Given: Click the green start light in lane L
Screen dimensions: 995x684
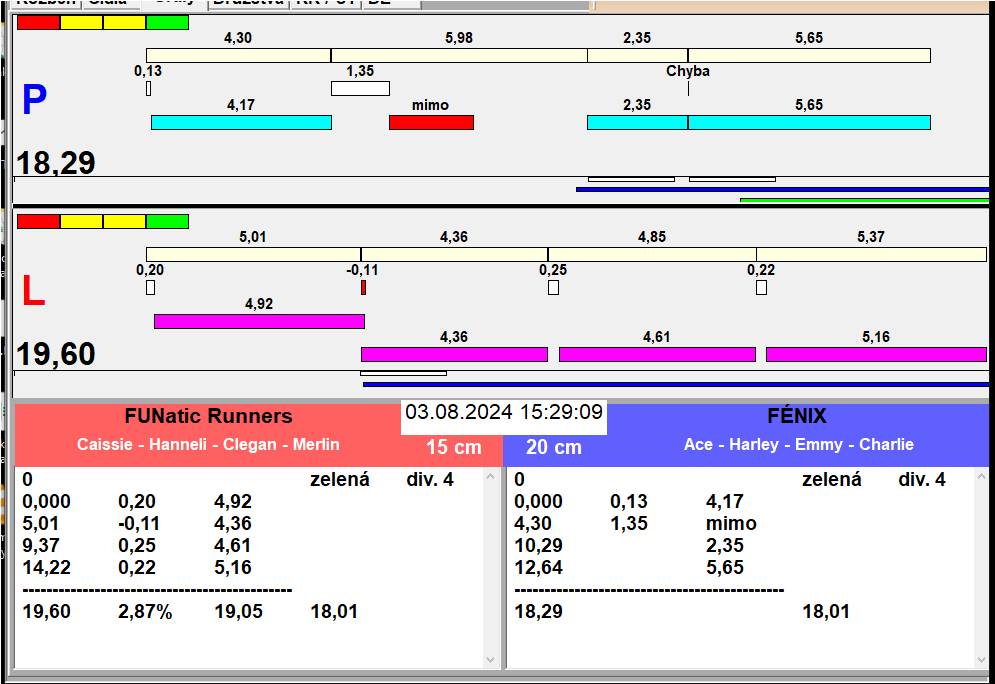Looking at the screenshot, I should click(167, 221).
